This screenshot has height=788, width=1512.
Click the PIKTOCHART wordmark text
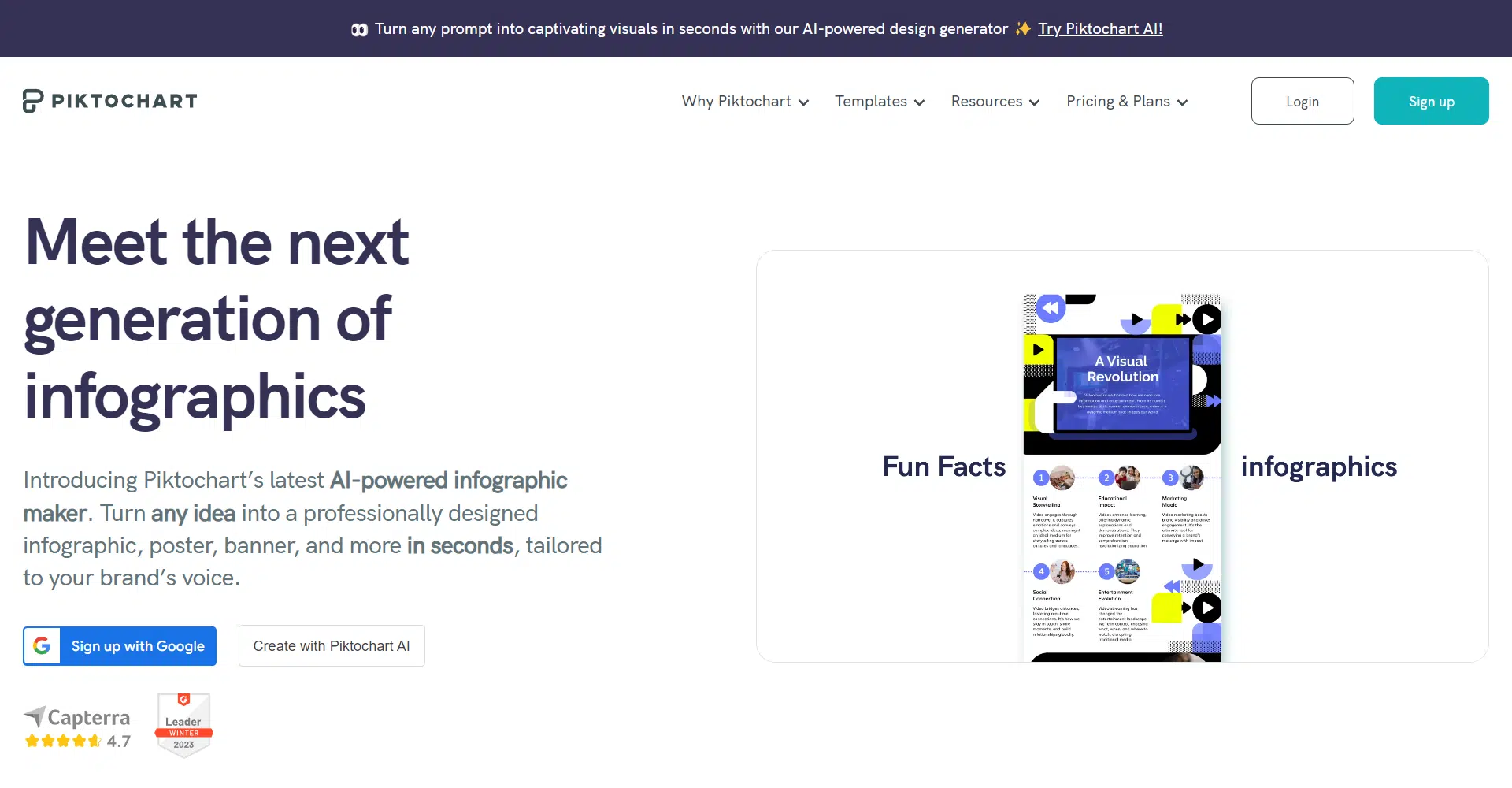point(124,102)
